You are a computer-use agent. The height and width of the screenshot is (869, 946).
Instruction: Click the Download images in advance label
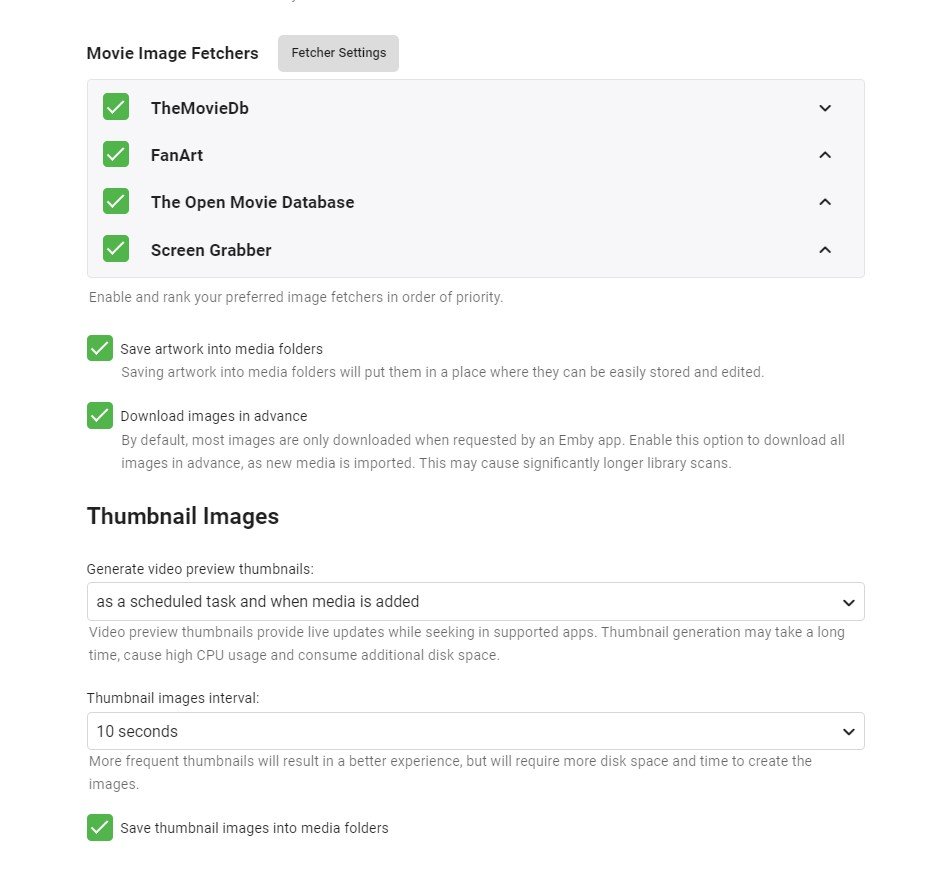[213, 416]
